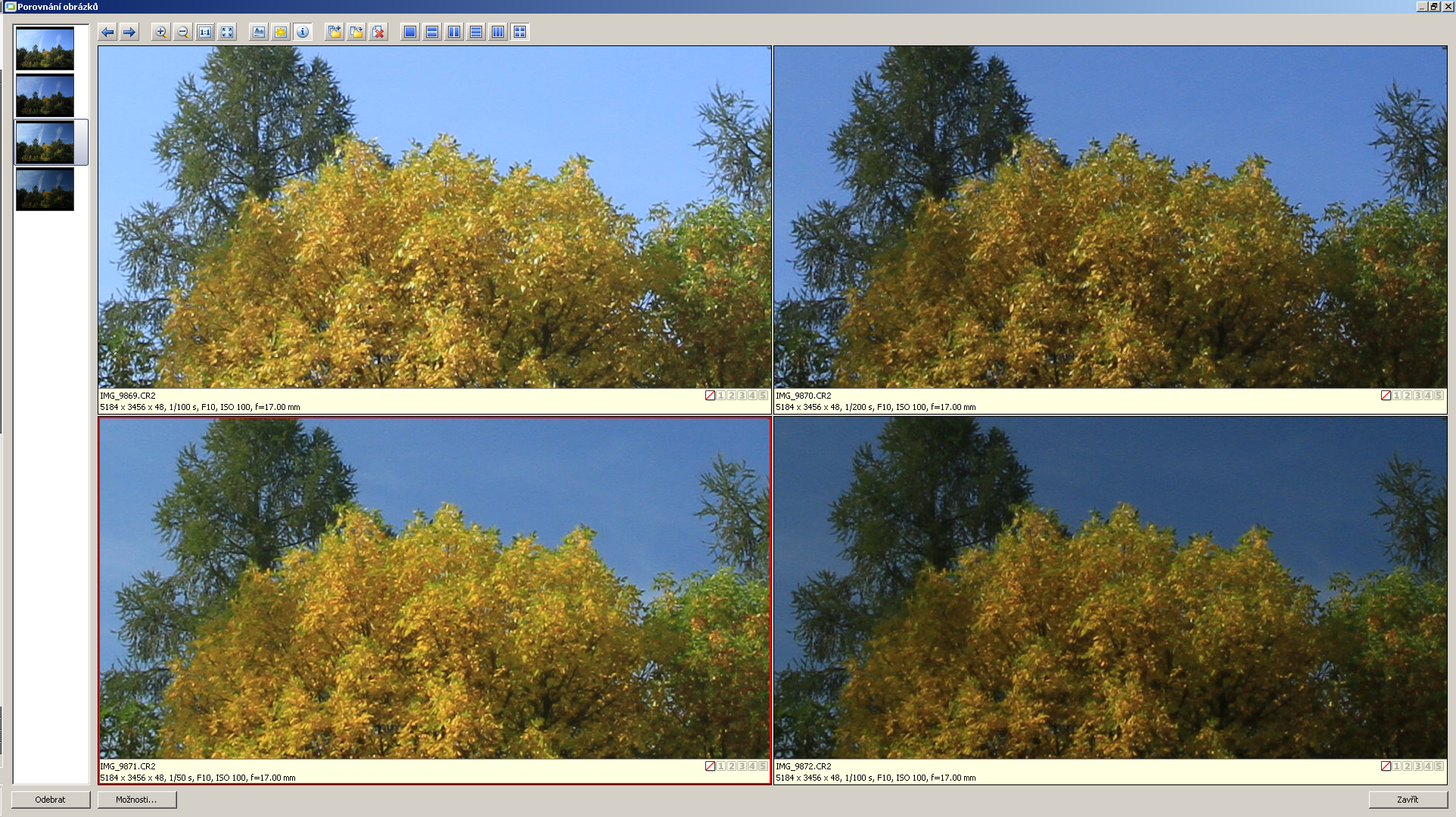Show the histogram overlay
Viewport: 1456px width, 817px height.
(x=259, y=33)
